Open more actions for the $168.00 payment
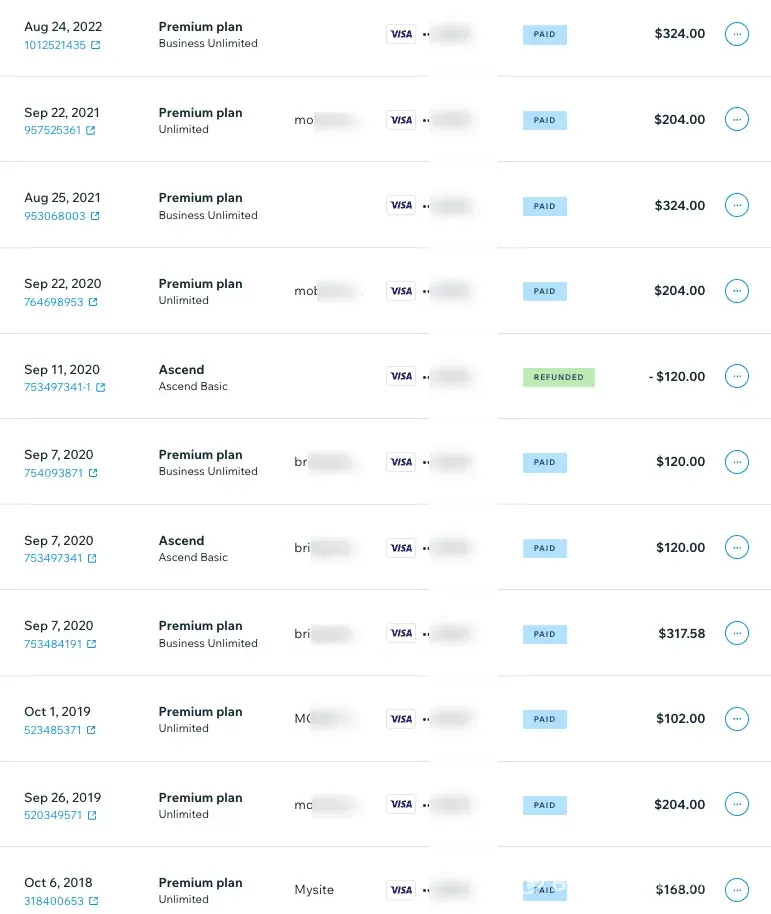Viewport: 771px width, 914px height. point(736,890)
